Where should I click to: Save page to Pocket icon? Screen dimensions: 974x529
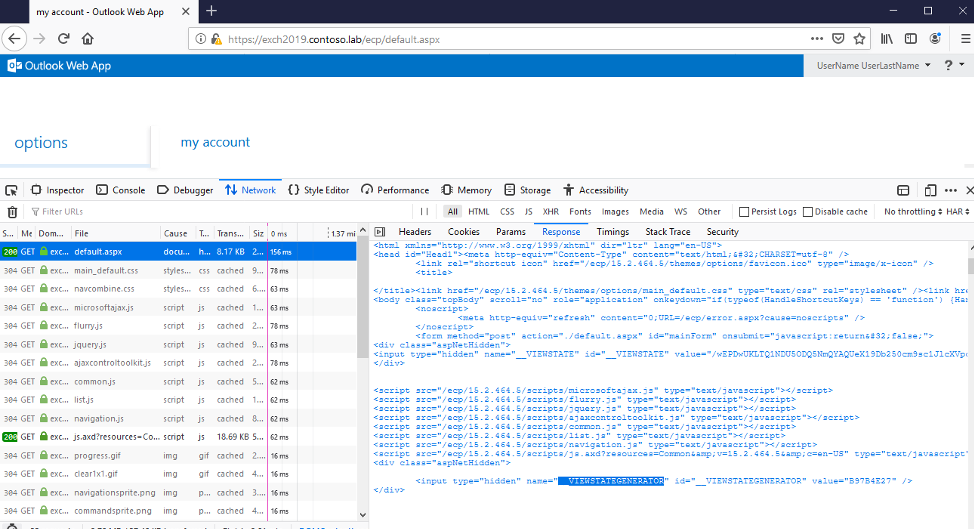coord(838,39)
